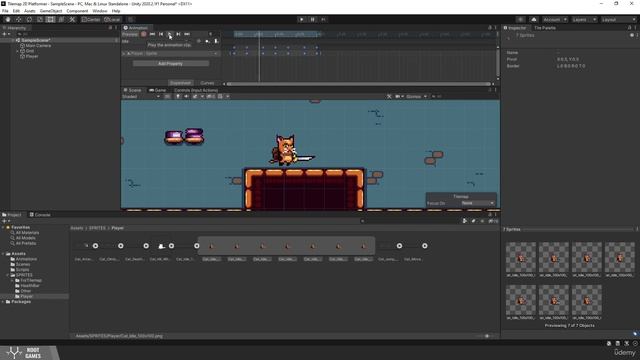Toggle scene lighting bulb icon

pos(178,97)
